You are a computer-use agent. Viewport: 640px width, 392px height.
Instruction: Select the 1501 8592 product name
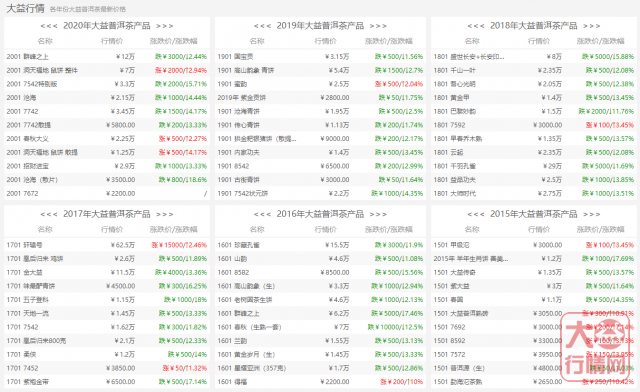tap(449, 341)
